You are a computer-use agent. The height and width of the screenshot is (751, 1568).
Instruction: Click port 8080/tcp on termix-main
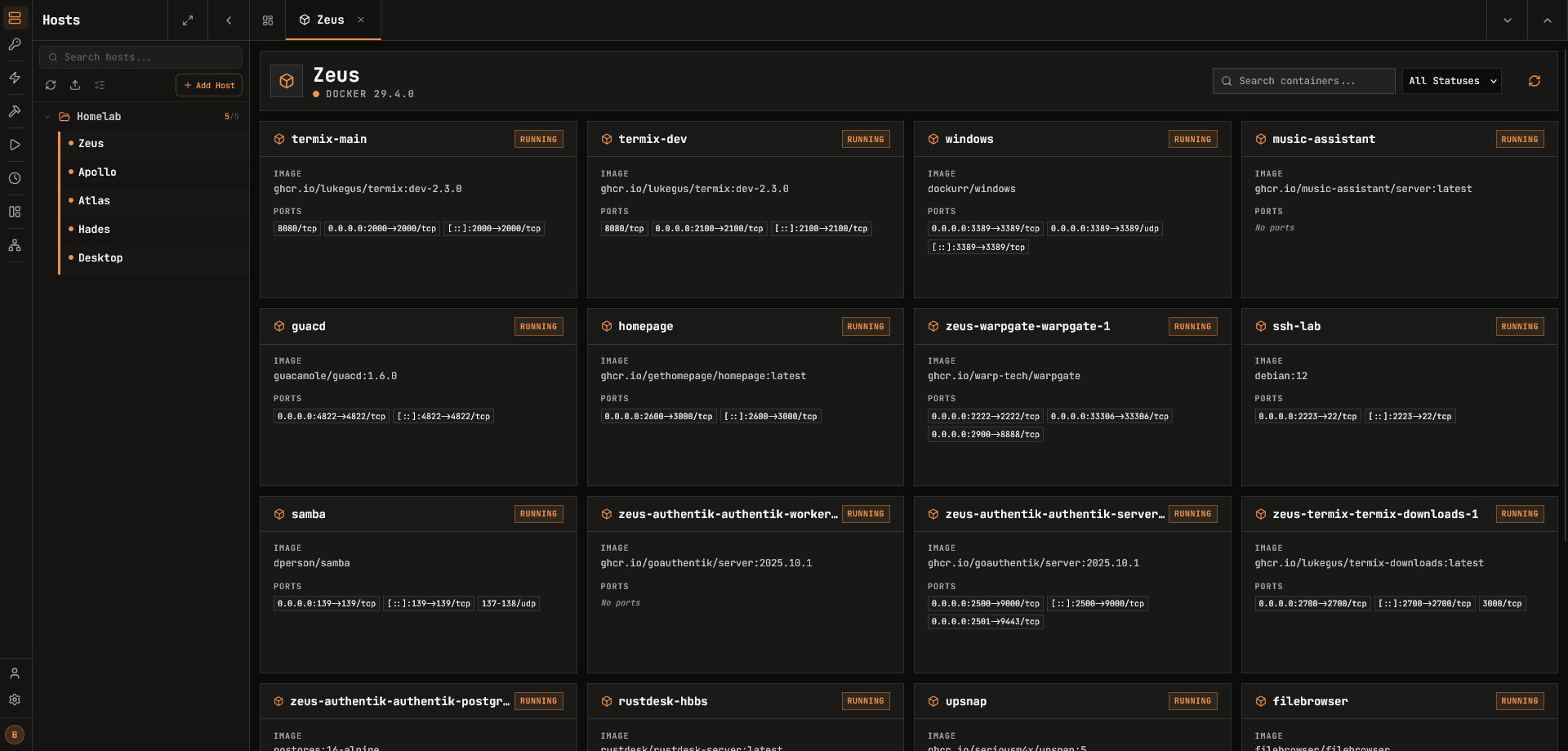297,229
